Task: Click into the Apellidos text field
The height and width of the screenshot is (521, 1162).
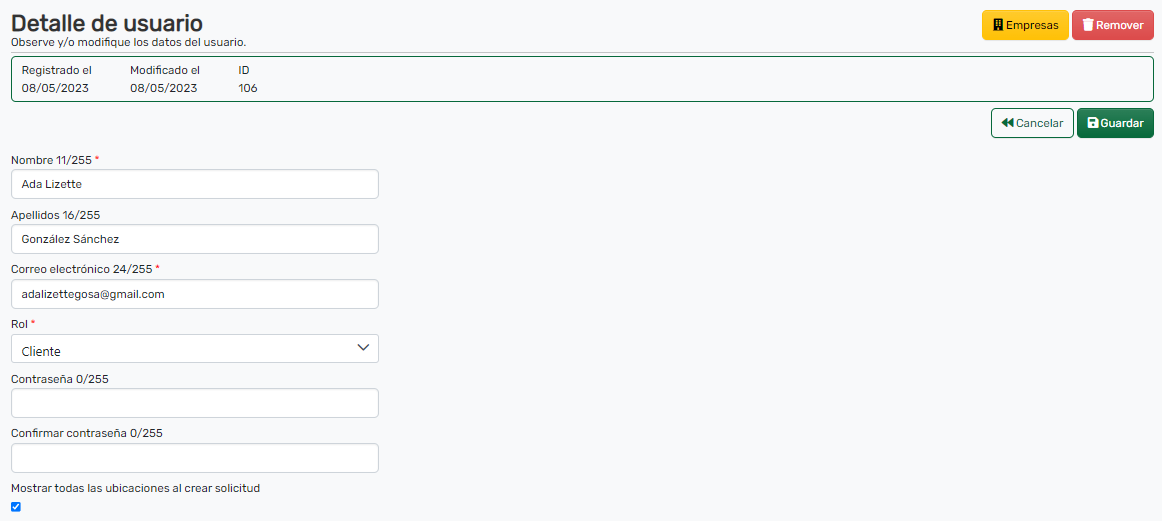Action: (195, 239)
